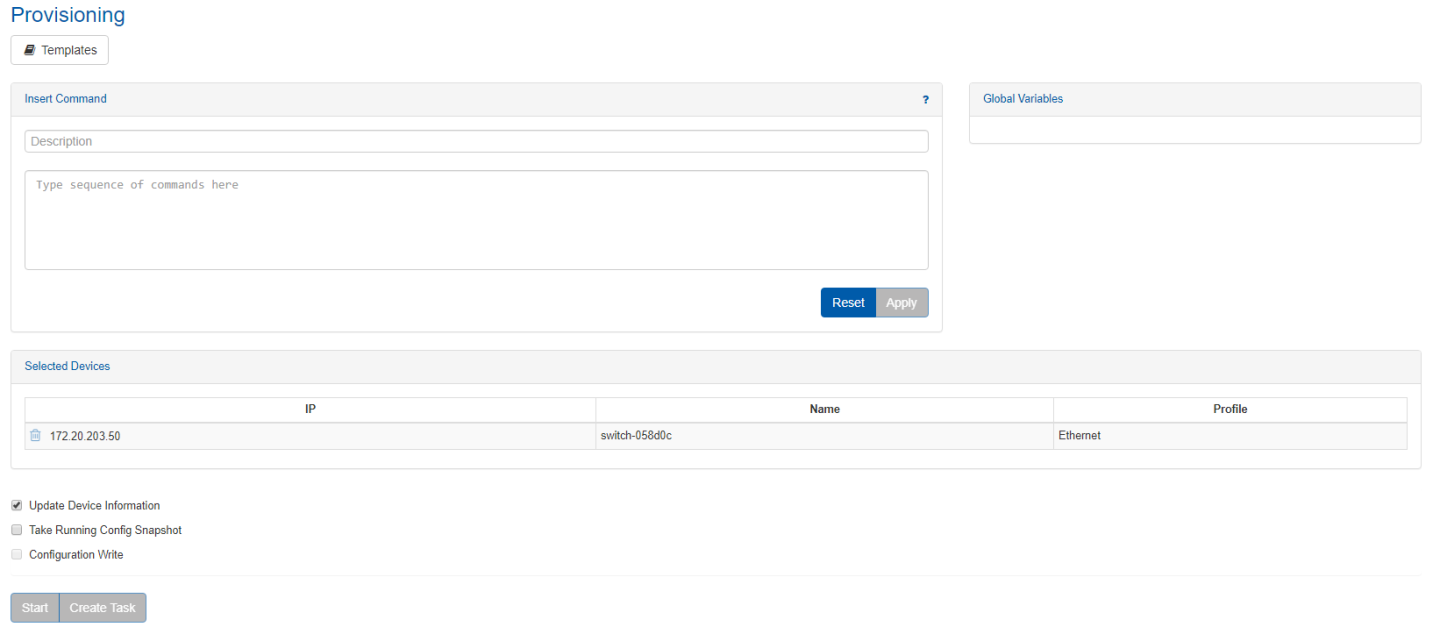Screen dimensions: 1440x634
Task: Click the Ethernet profile cell
Action: tap(1079, 436)
